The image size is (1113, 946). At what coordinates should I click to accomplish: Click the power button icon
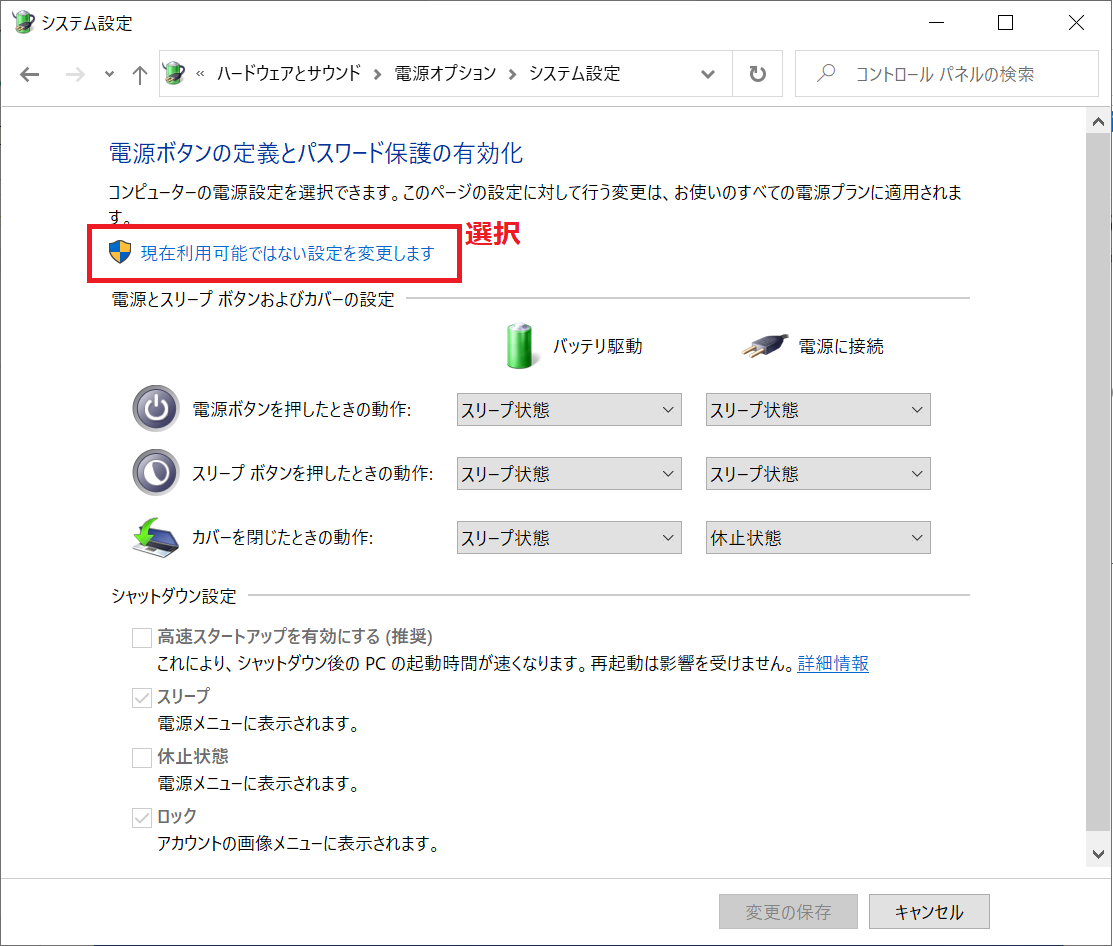pos(155,409)
